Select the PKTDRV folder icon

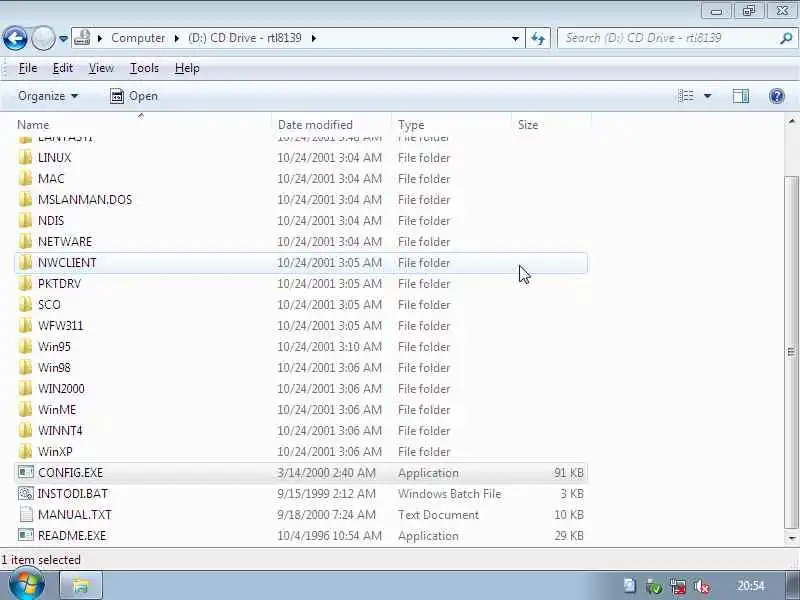tap(25, 284)
